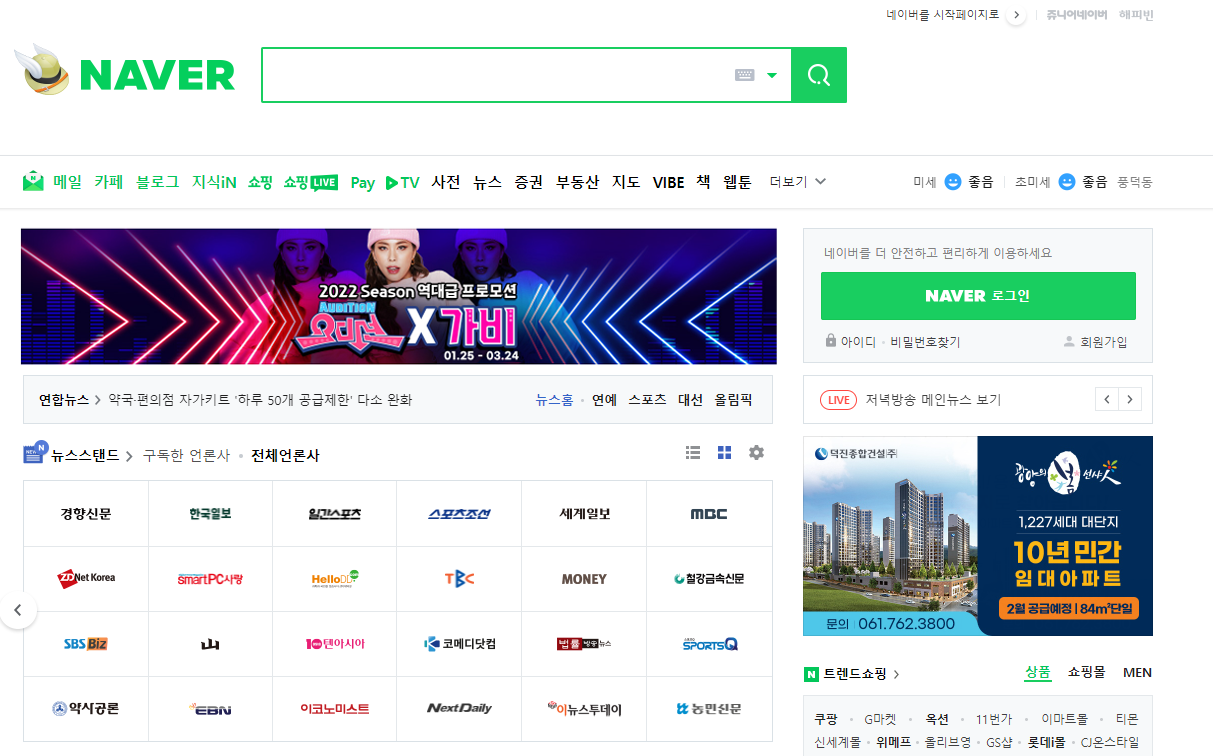Go to 쇼핑LIVE
Image resolution: width=1213 pixels, height=756 pixels.
click(x=311, y=182)
